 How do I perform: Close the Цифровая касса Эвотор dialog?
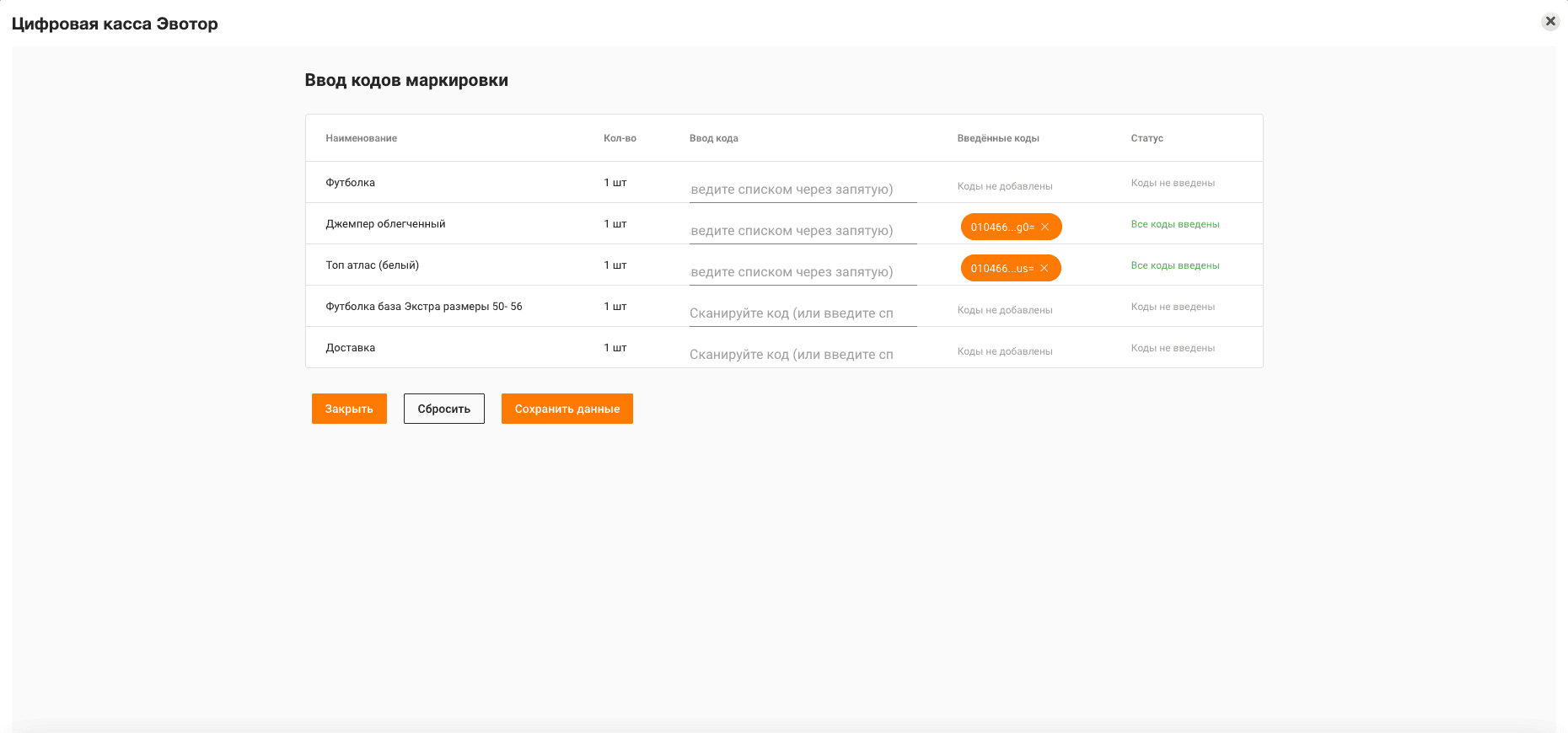(x=1550, y=21)
